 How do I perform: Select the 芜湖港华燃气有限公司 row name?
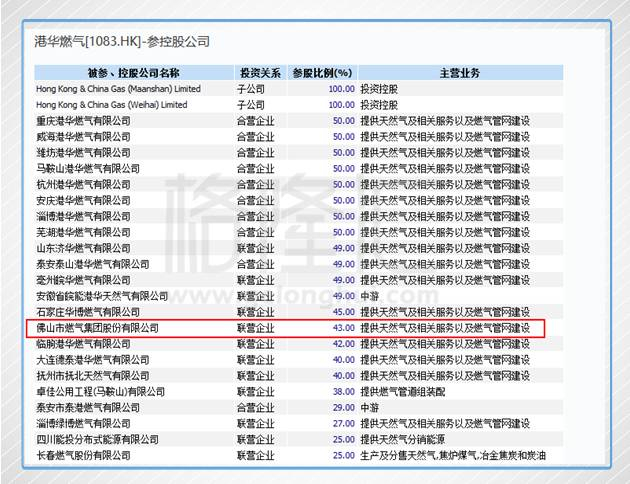pos(83,232)
